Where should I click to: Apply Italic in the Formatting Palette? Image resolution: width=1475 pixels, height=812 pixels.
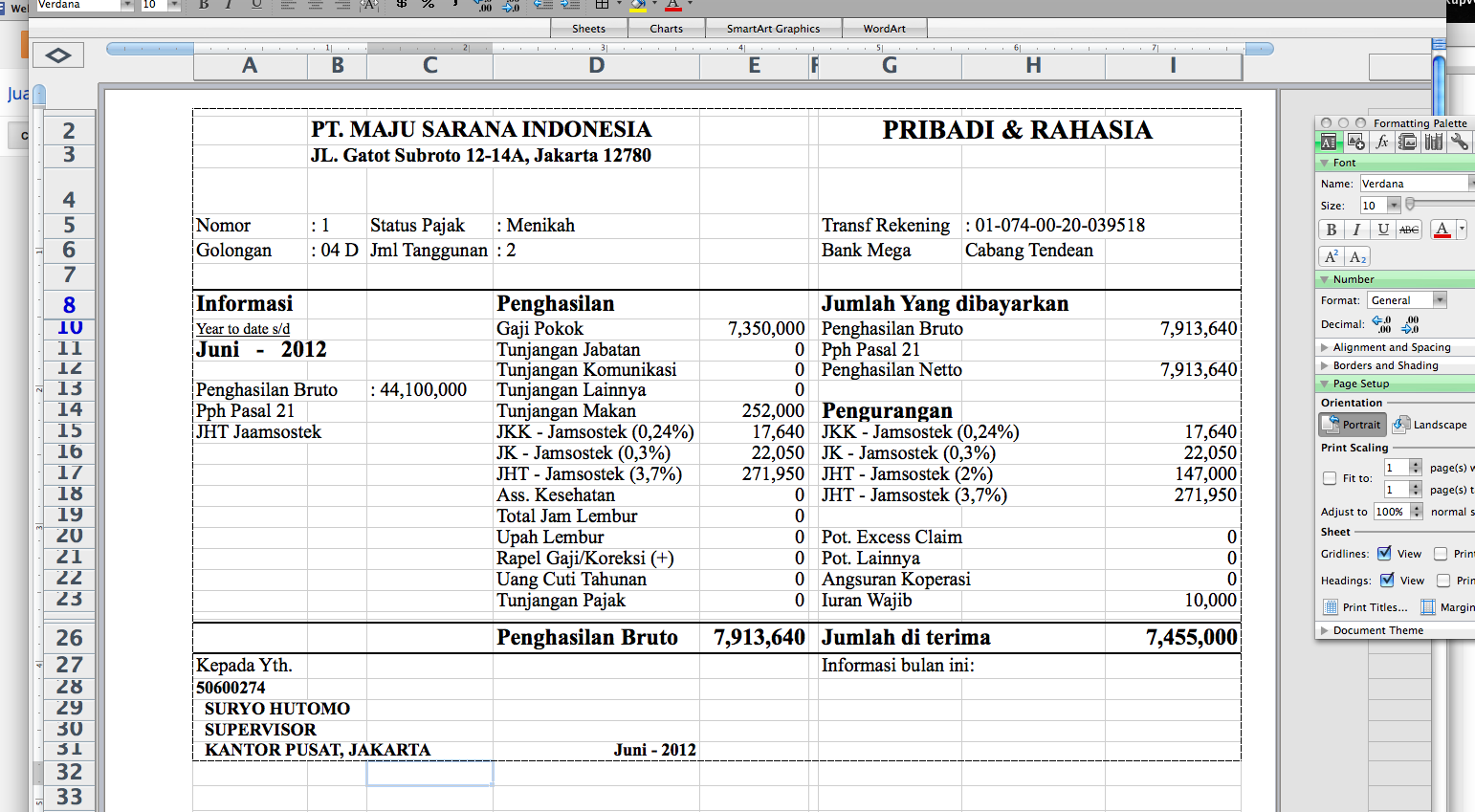[1356, 230]
